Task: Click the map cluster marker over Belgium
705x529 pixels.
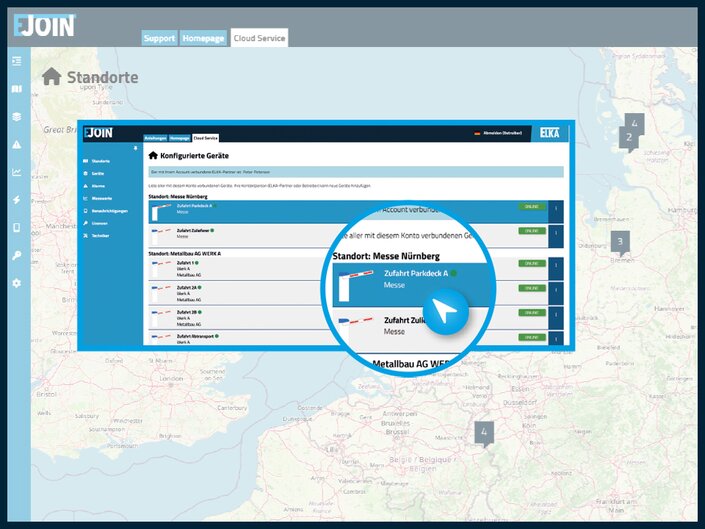Action: 485,433
